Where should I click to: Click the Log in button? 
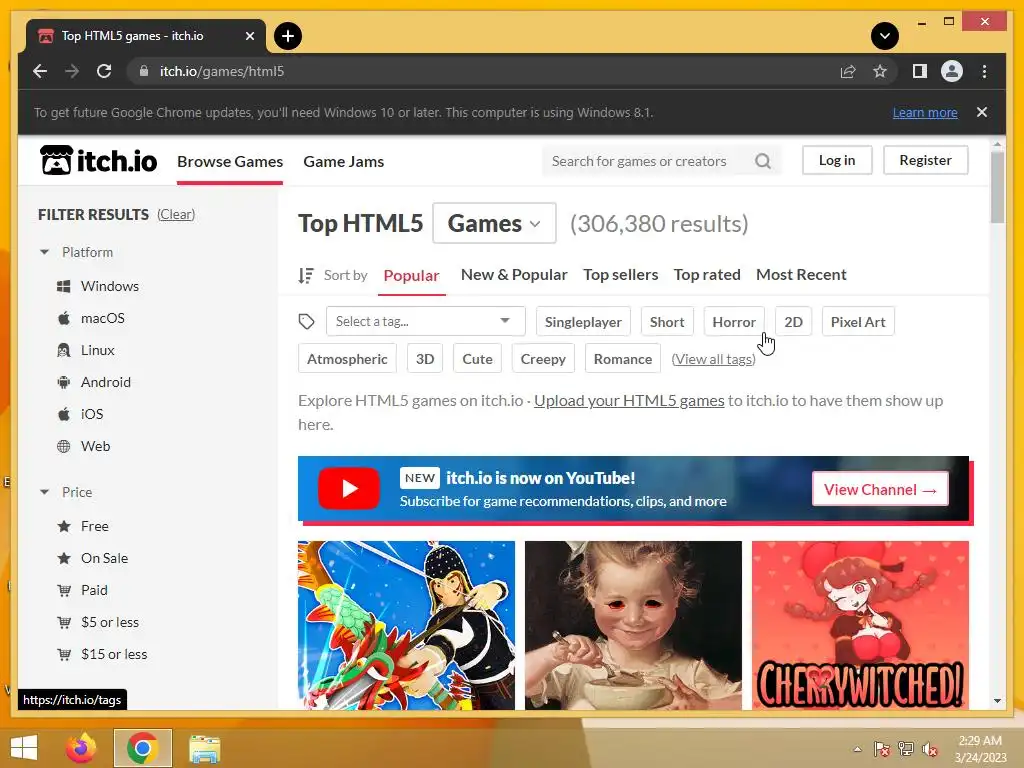837,160
